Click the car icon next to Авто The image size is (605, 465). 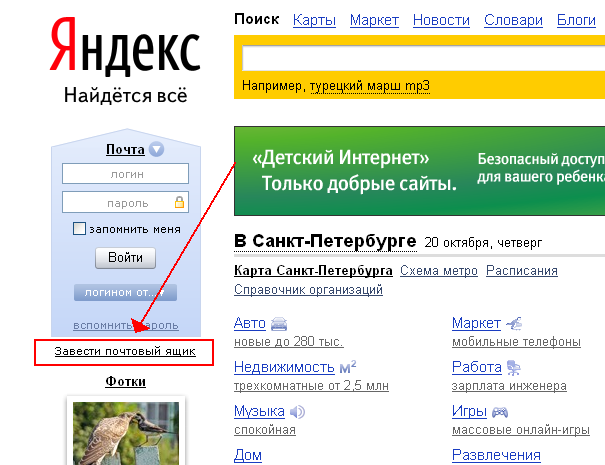(x=279, y=324)
